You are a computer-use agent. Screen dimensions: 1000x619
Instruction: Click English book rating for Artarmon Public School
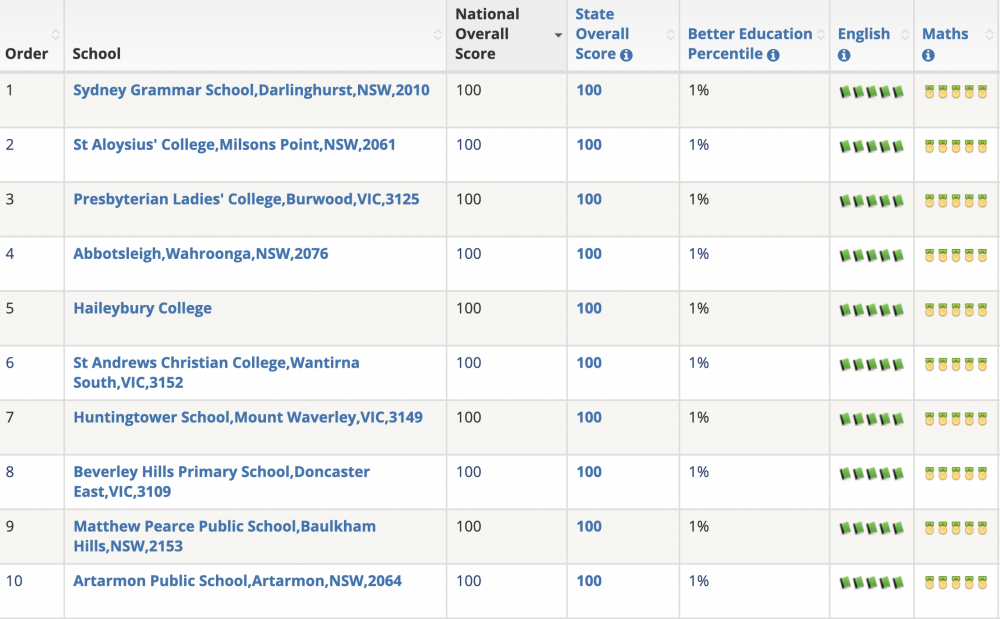871,583
